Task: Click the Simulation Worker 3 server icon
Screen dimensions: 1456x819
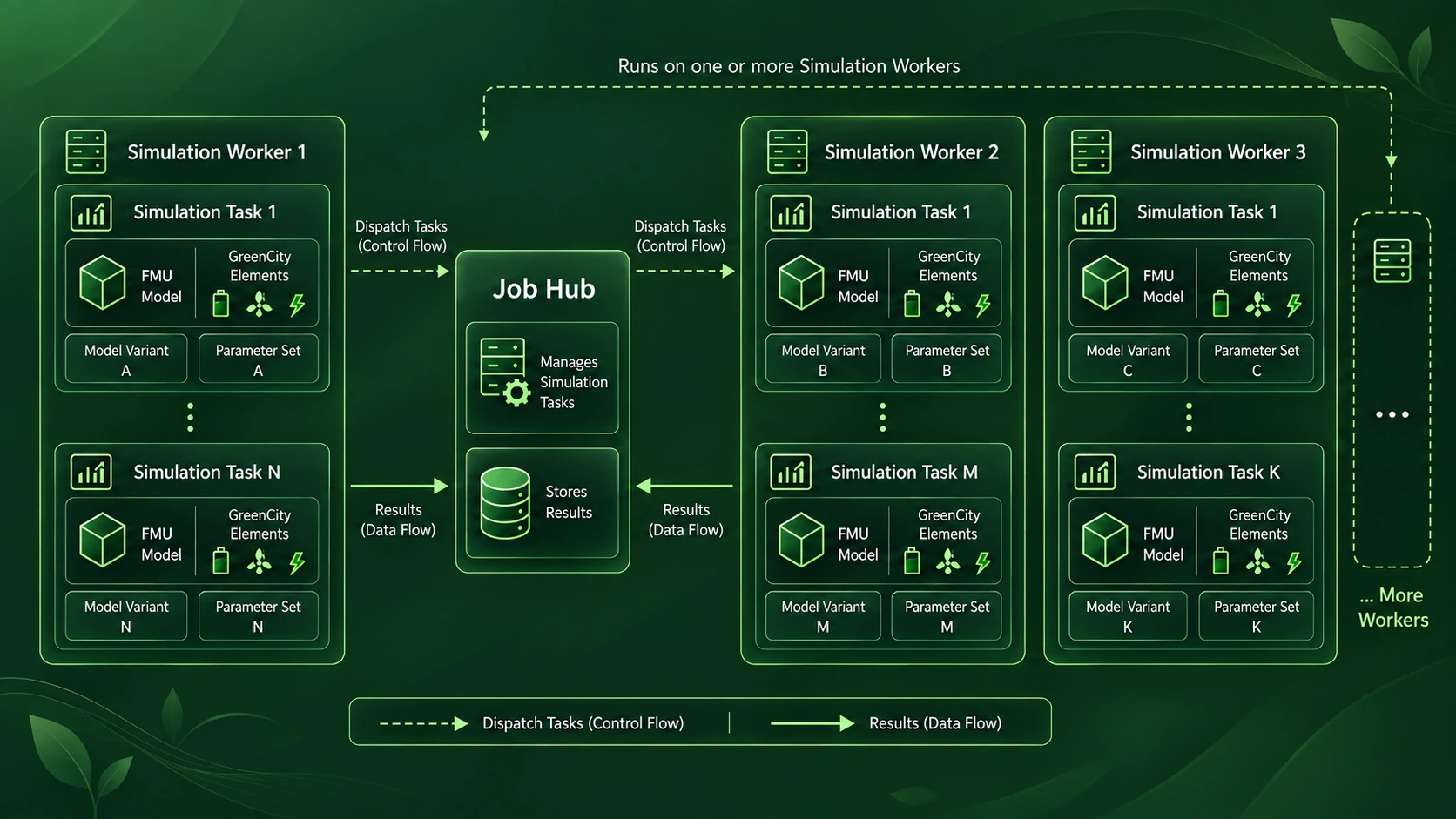Action: click(x=1091, y=152)
